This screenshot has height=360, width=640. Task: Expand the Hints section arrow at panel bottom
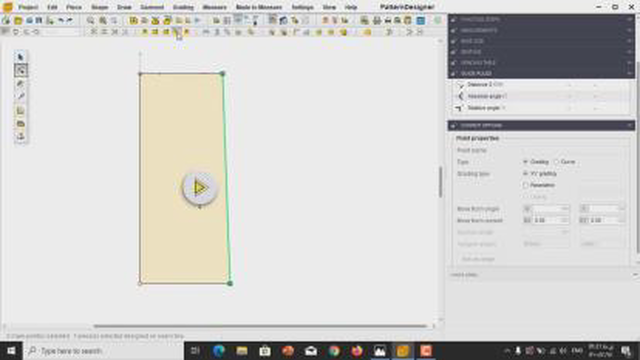point(635,275)
